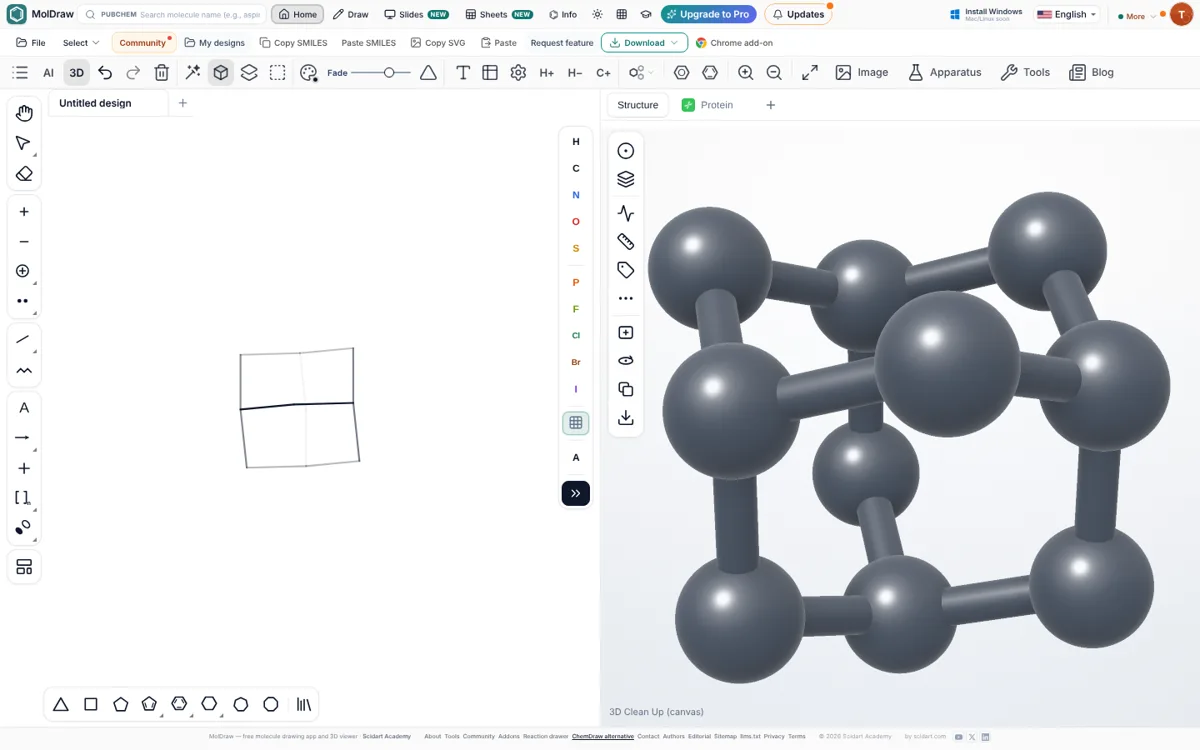Open the three-dots more options in 3D panel
The width and height of the screenshot is (1200, 750).
click(x=626, y=299)
